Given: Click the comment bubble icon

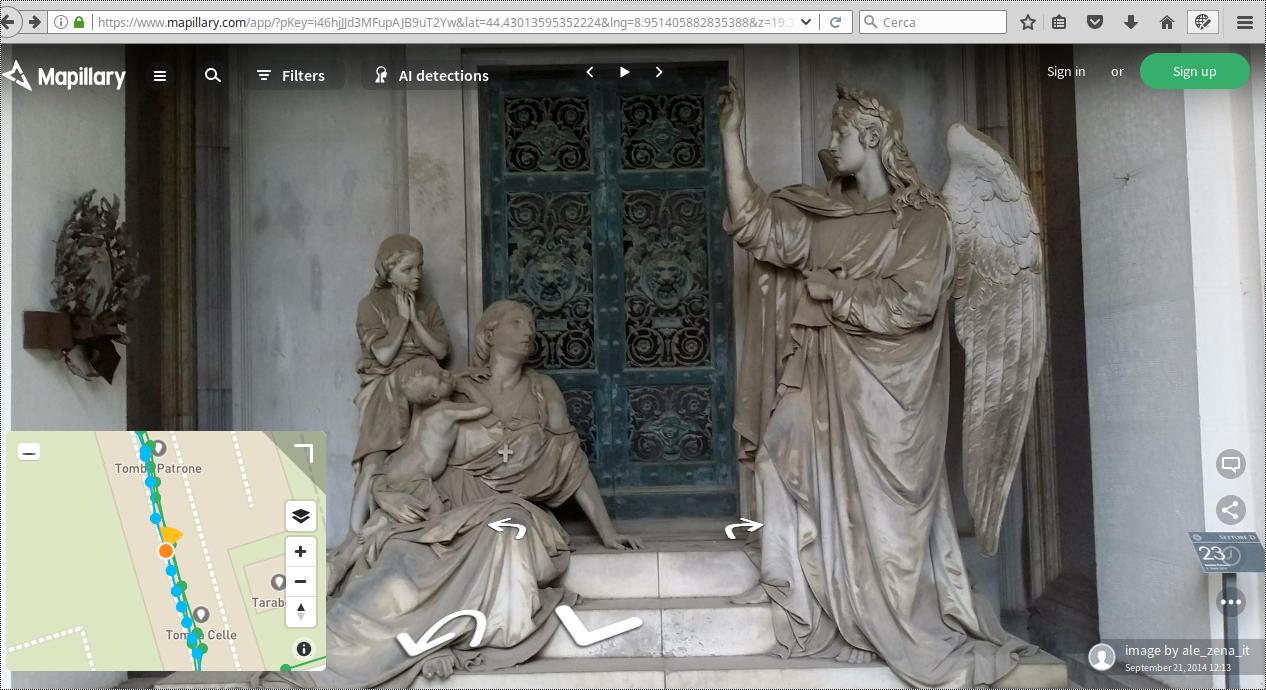Looking at the screenshot, I should [1231, 464].
